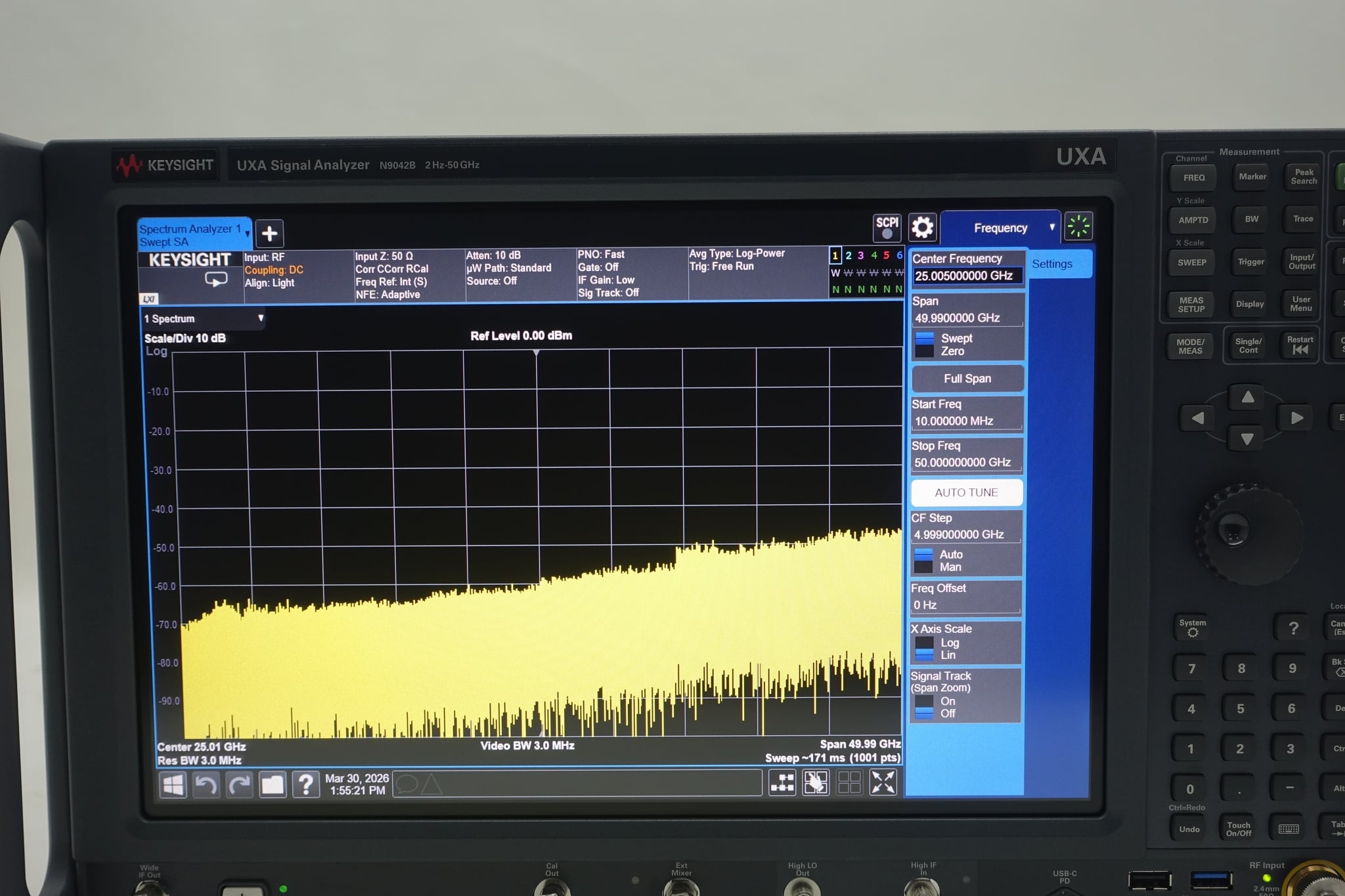Viewport: 1345px width, 896px height.
Task: Open help question mark icon
Action: pos(305,784)
